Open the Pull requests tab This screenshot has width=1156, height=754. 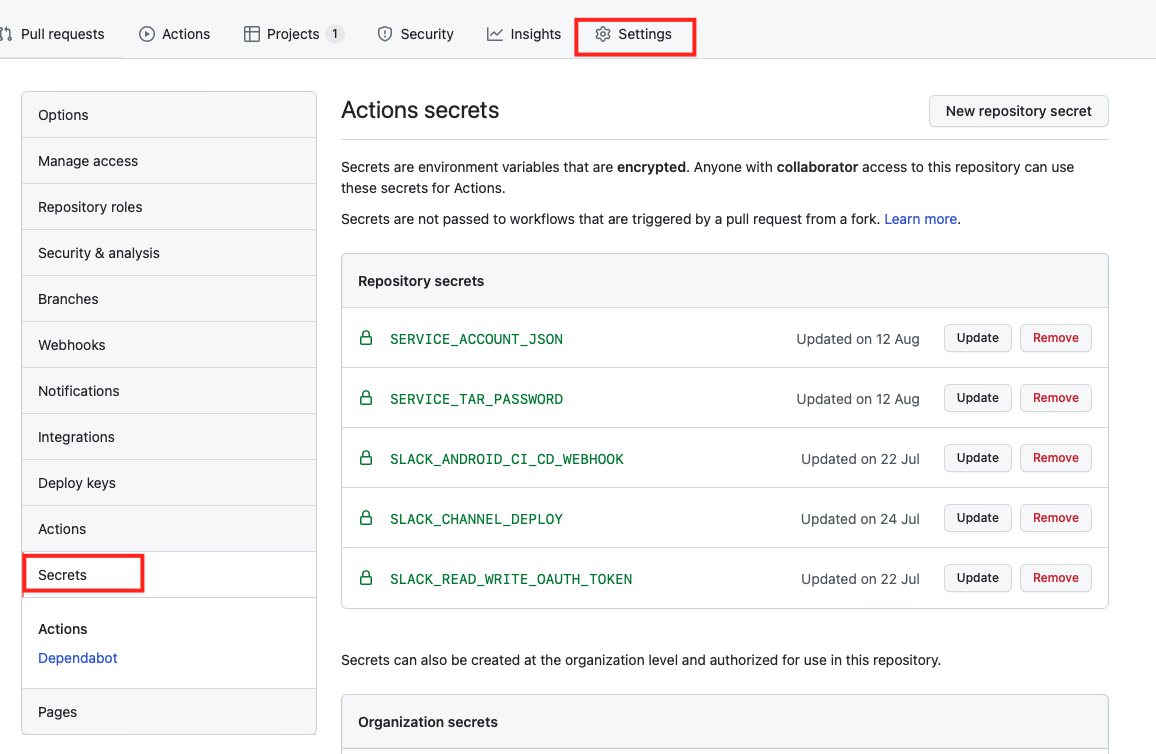(53, 34)
